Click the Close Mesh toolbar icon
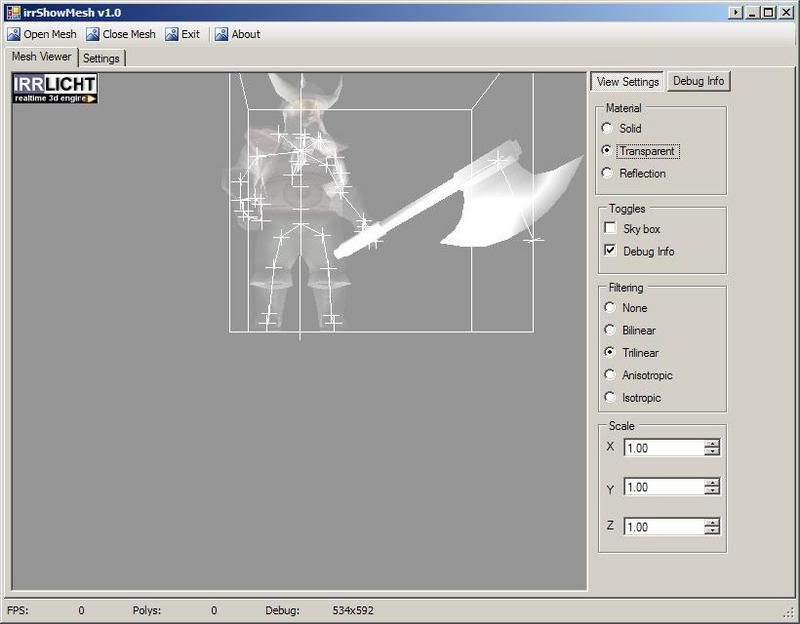This screenshot has width=800, height=624. [x=92, y=34]
